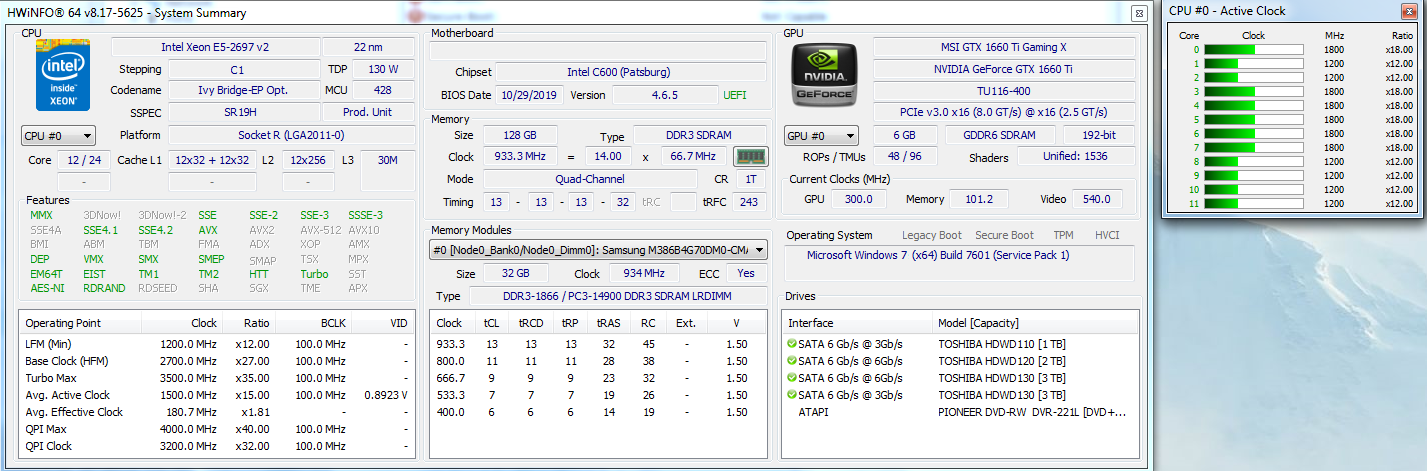Click the L3 cache 30M value
Image resolution: width=1427 pixels, height=471 pixels.
pyautogui.click(x=387, y=160)
